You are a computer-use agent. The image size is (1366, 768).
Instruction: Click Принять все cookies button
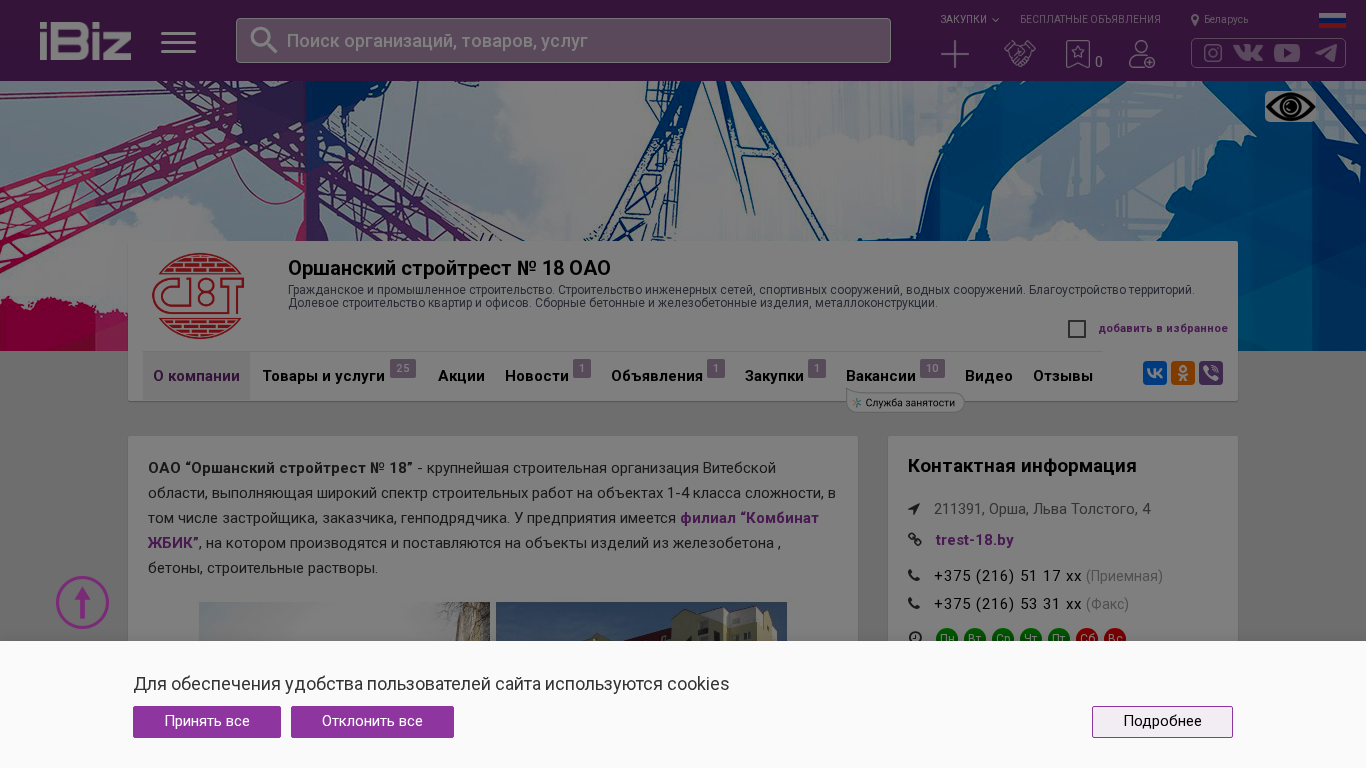207,722
